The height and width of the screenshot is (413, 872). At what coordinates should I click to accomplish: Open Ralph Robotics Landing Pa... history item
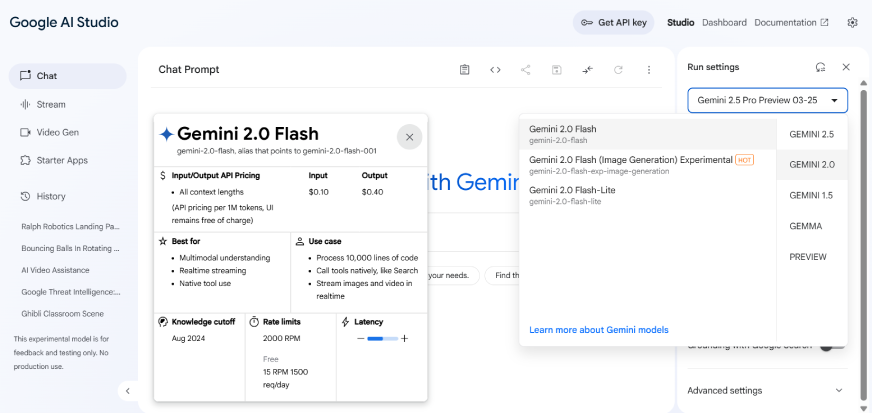click(x=71, y=227)
